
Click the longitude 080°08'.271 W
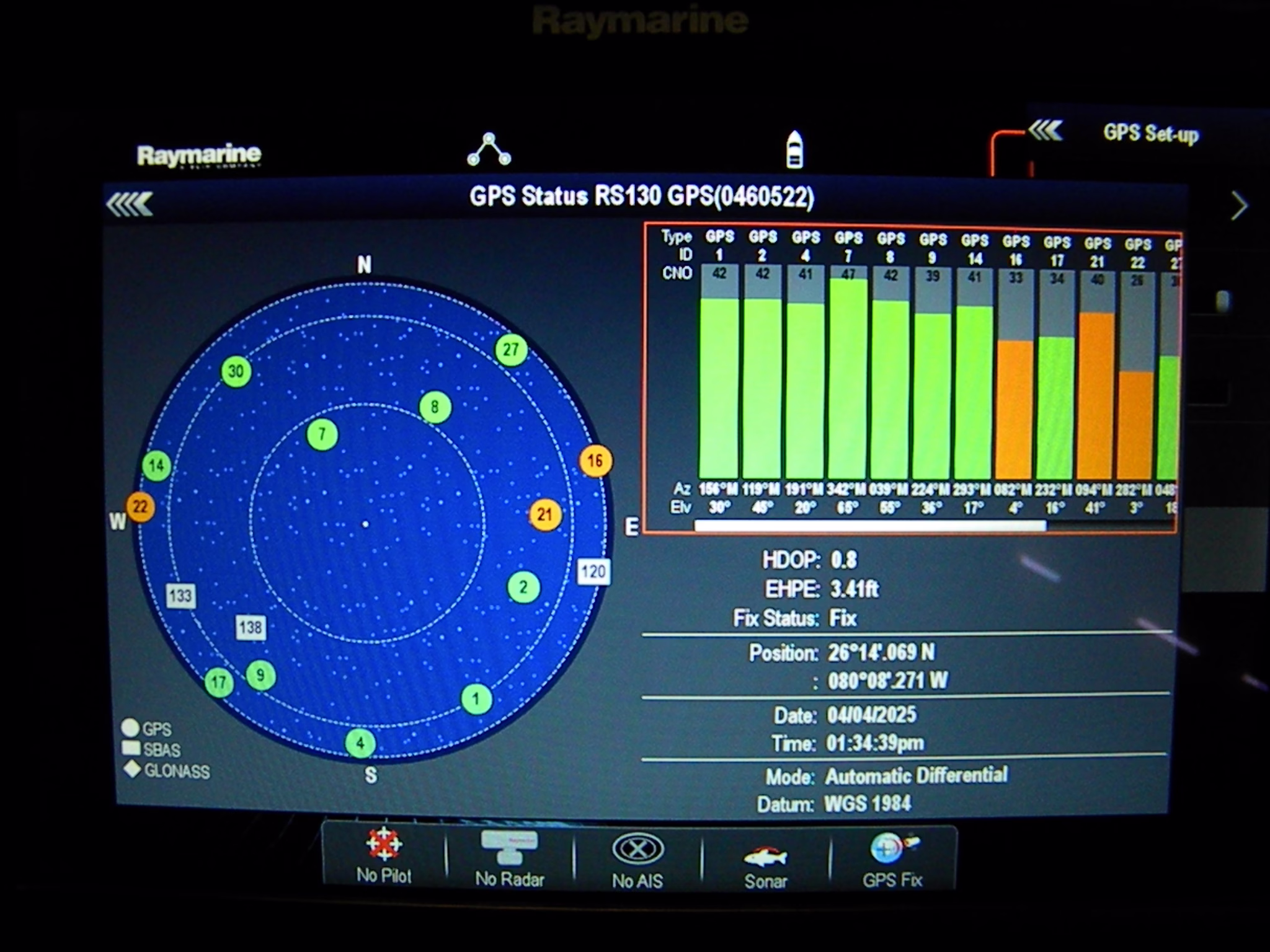887,681
